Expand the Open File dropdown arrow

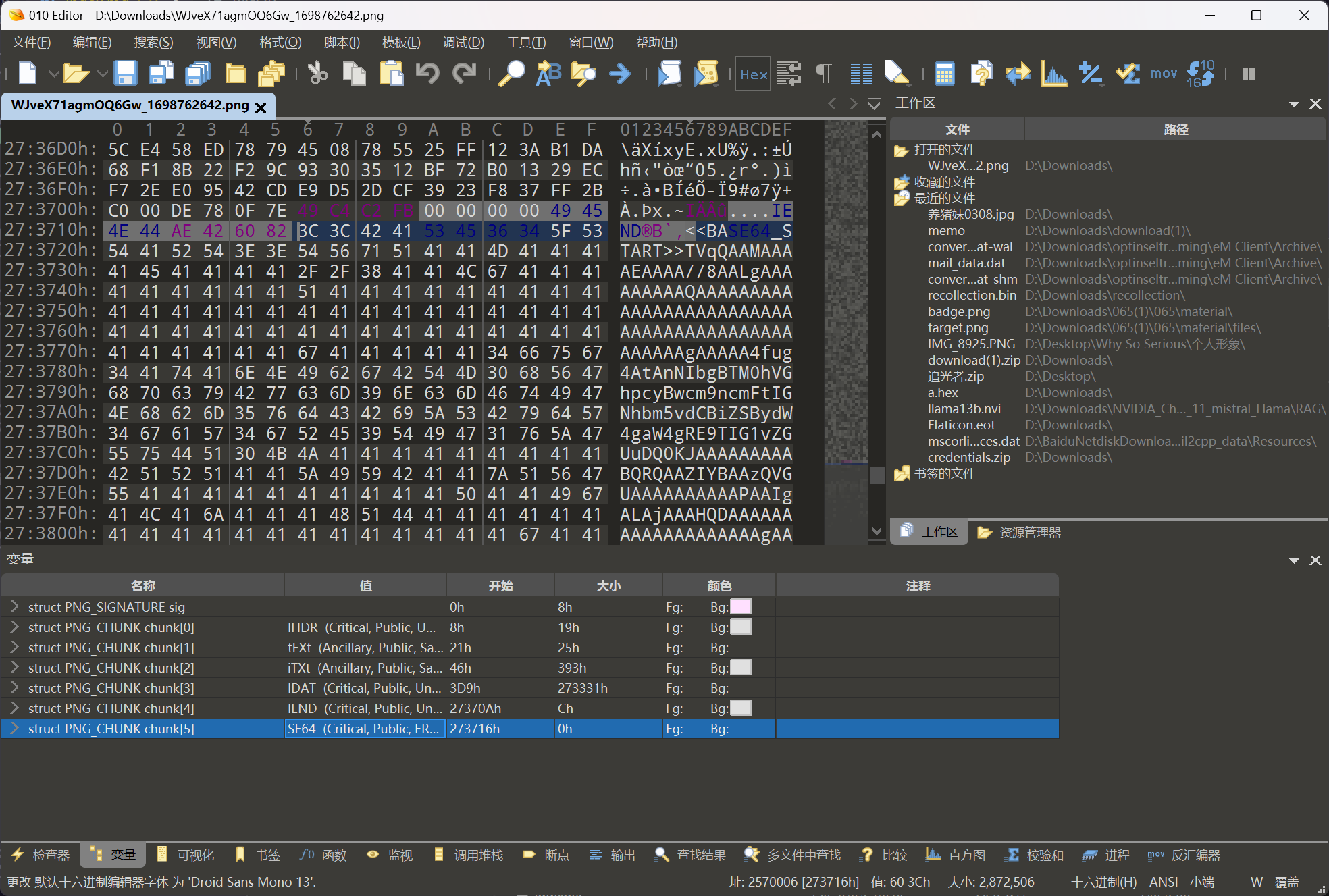pyautogui.click(x=102, y=73)
